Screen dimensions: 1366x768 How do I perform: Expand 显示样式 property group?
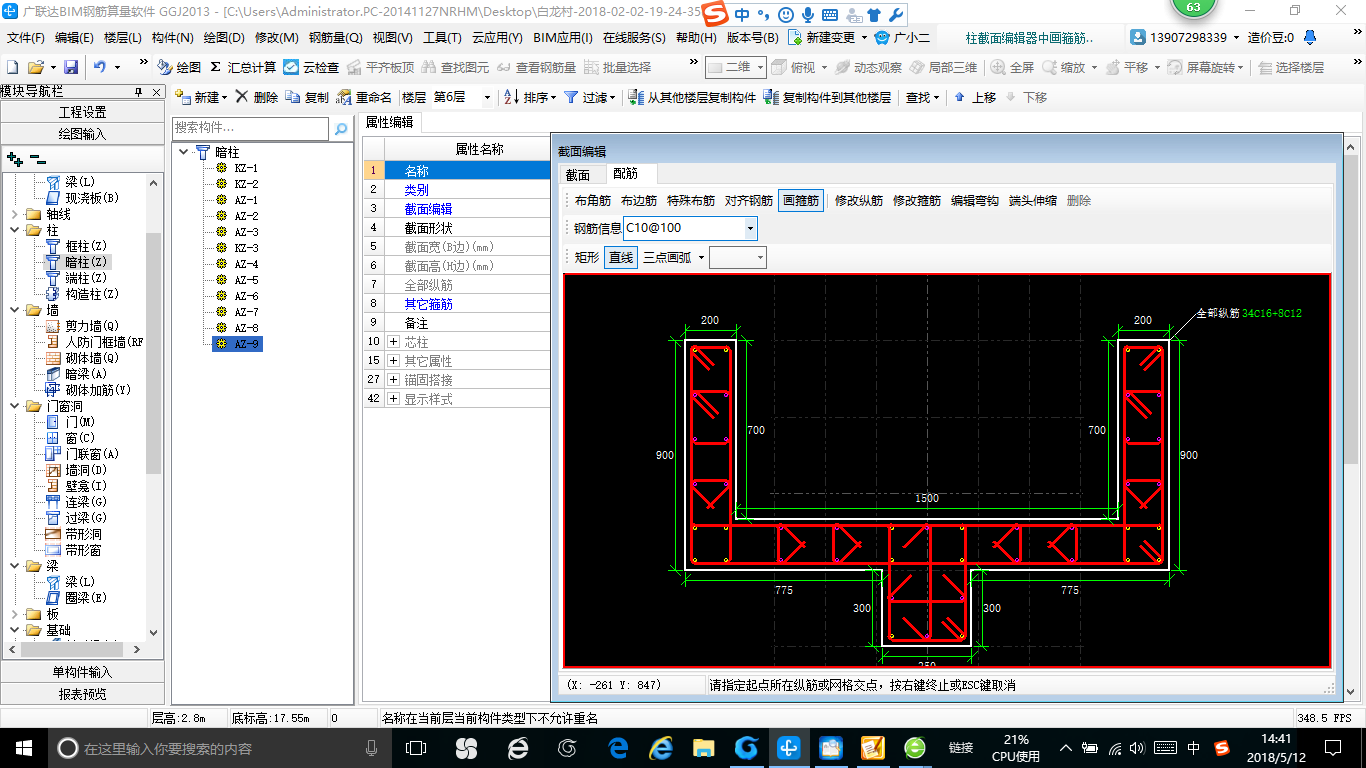pos(393,399)
